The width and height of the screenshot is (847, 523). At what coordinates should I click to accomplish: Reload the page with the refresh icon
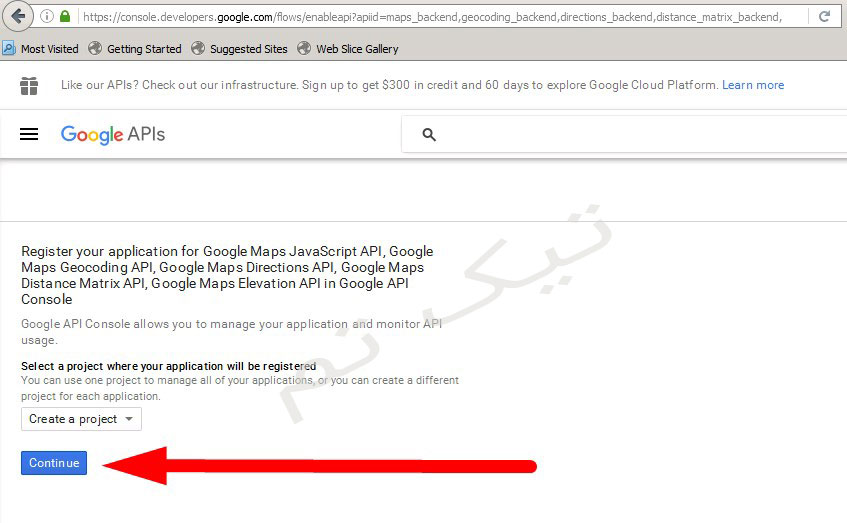[x=824, y=17]
